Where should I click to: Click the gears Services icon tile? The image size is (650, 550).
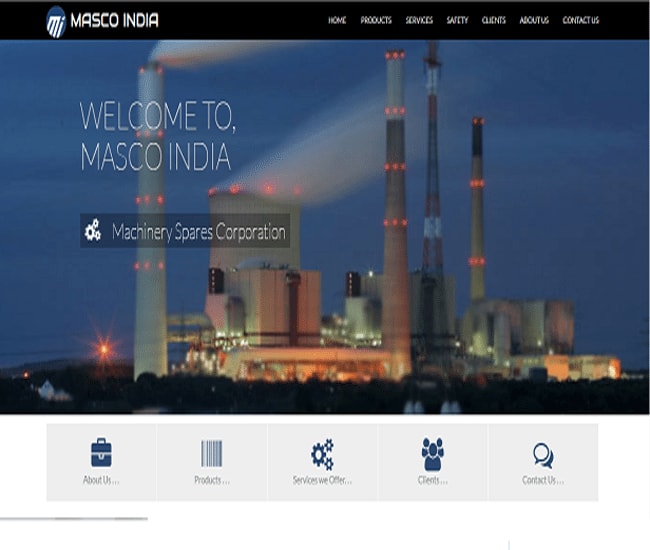pos(323,454)
